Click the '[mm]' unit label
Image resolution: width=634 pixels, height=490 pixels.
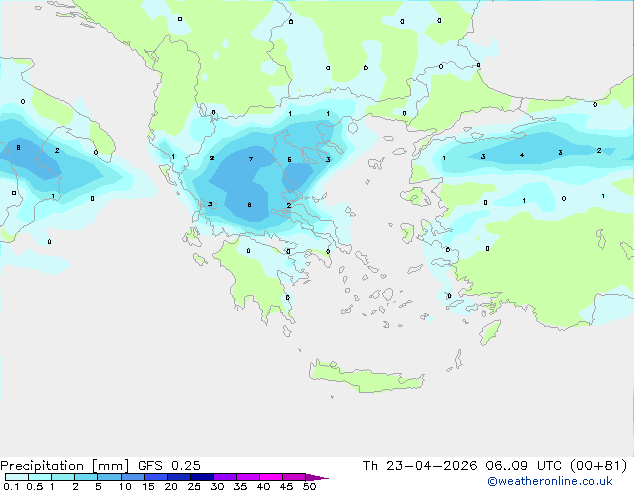[110, 466]
